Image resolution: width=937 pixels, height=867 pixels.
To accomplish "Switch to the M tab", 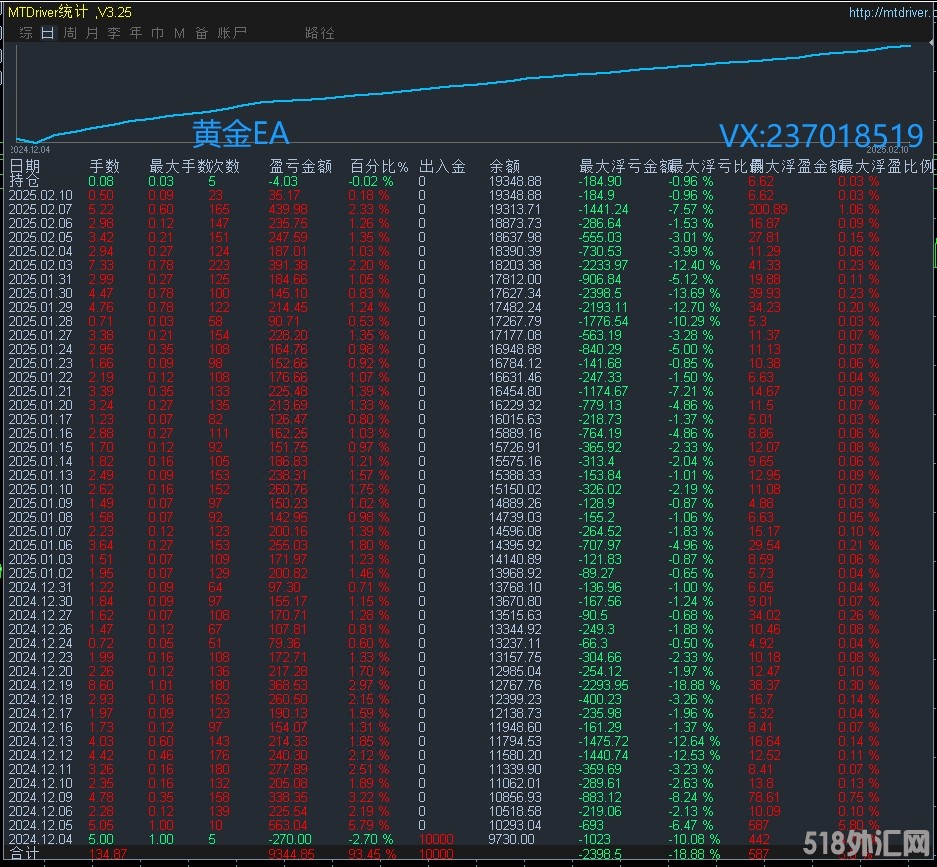I will pyautogui.click(x=179, y=33).
